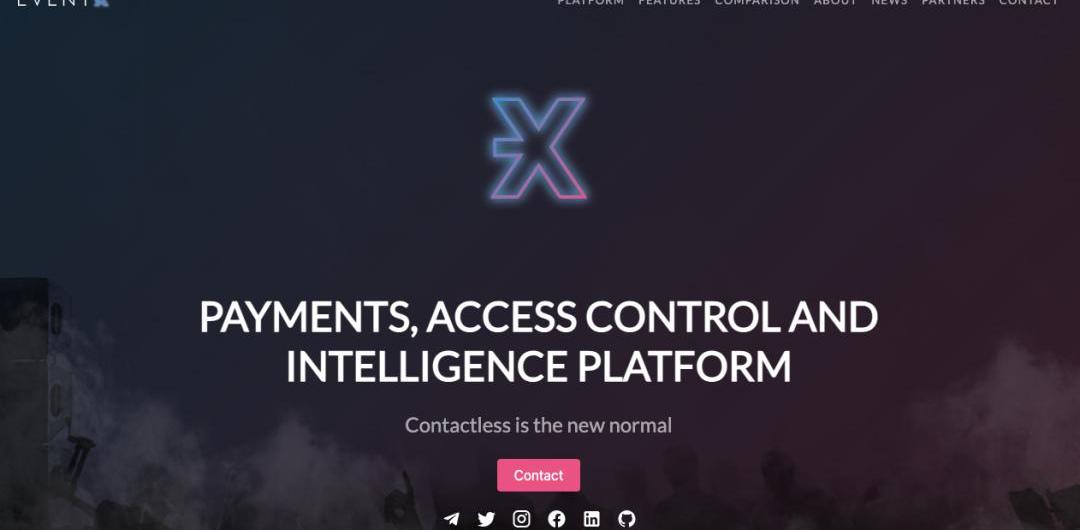The image size is (1080, 530).
Task: Navigate to the News section
Action: [889, 2]
